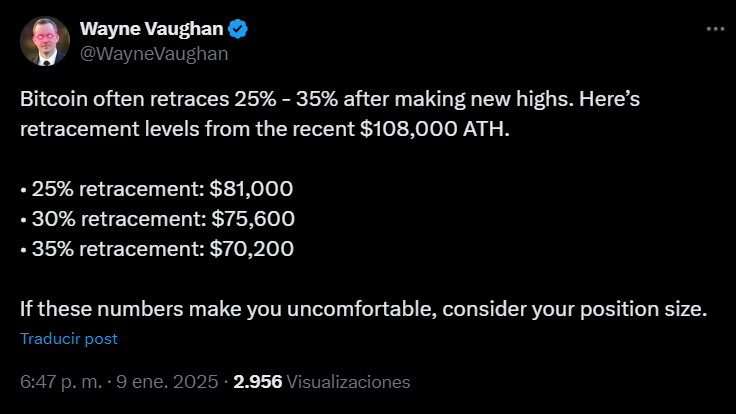Select the 25% retracement bullet label
Viewport: 736px width, 414px height.
pyautogui.click(x=118, y=189)
